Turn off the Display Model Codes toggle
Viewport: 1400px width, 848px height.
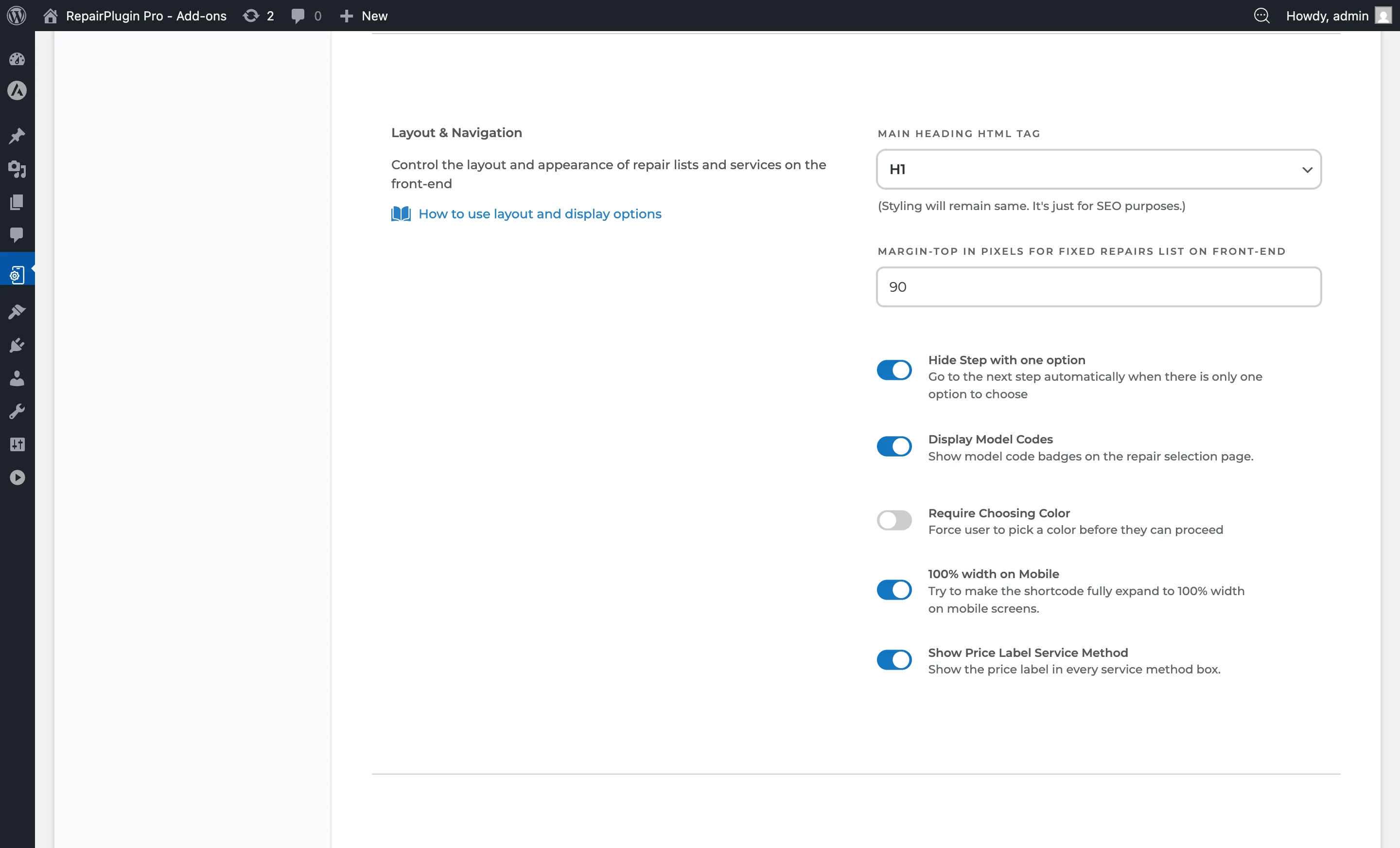pyautogui.click(x=894, y=446)
